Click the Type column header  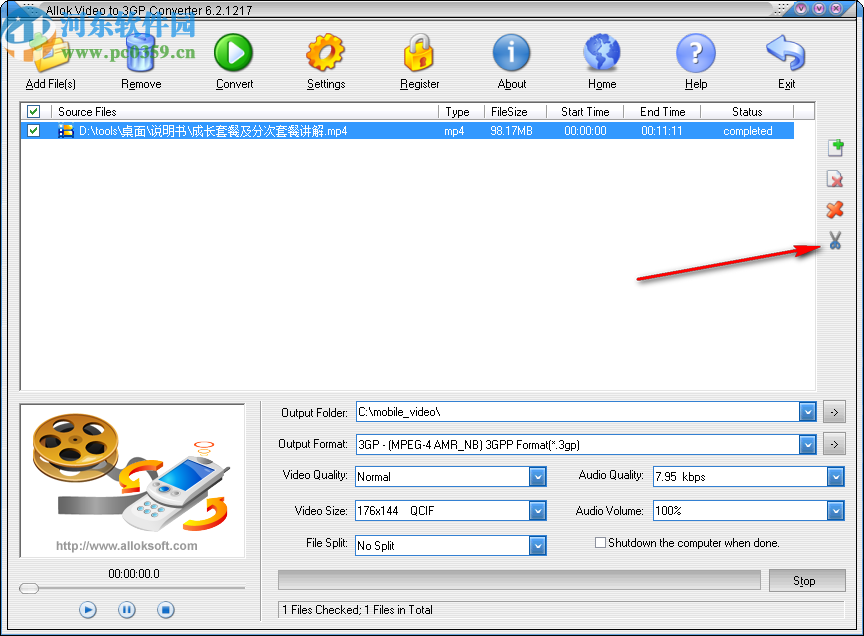458,111
